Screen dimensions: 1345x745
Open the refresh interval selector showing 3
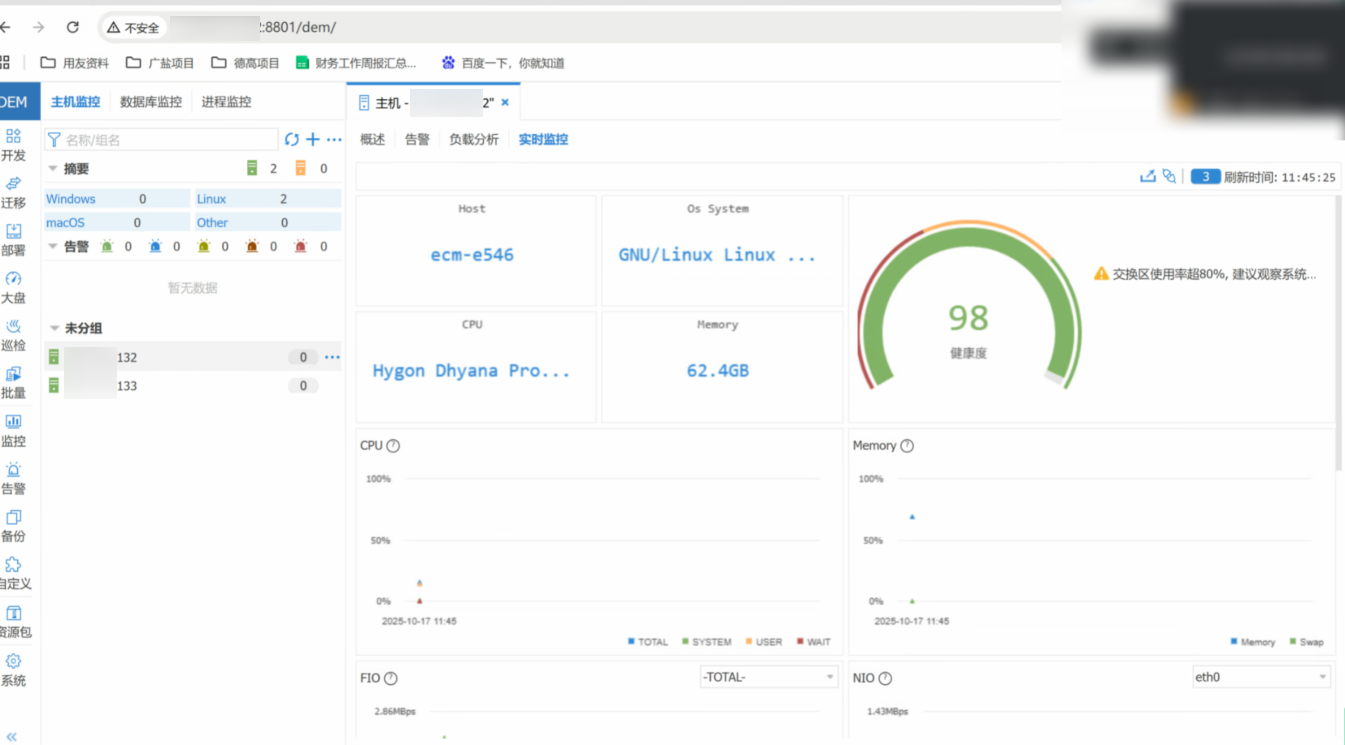tap(1205, 176)
